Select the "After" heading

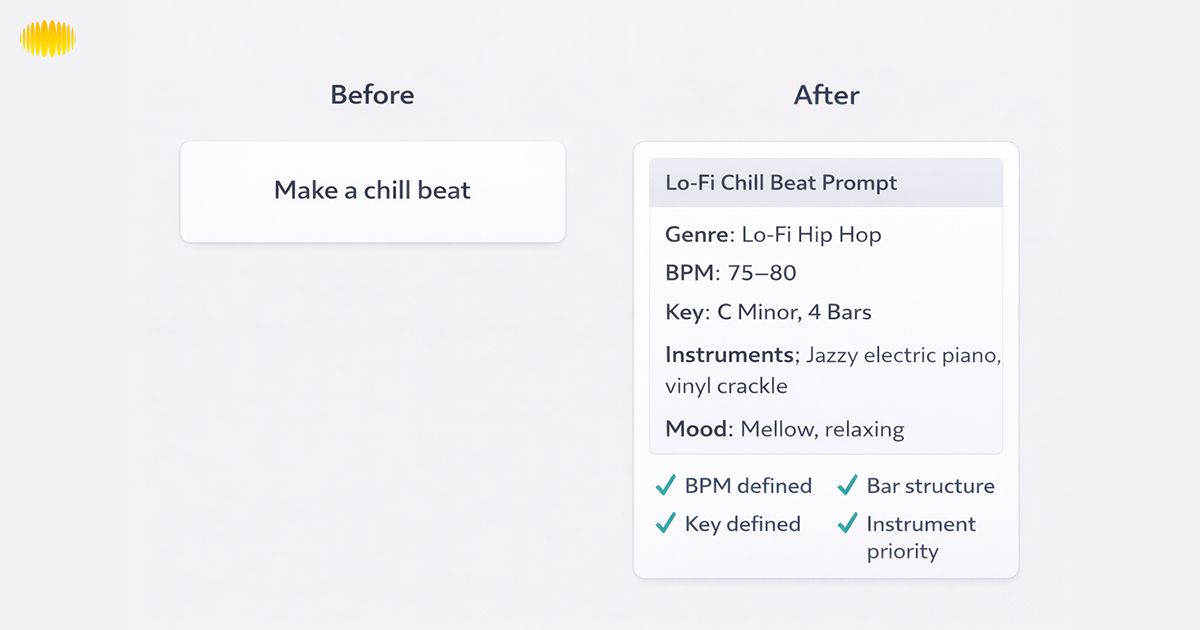coord(826,95)
